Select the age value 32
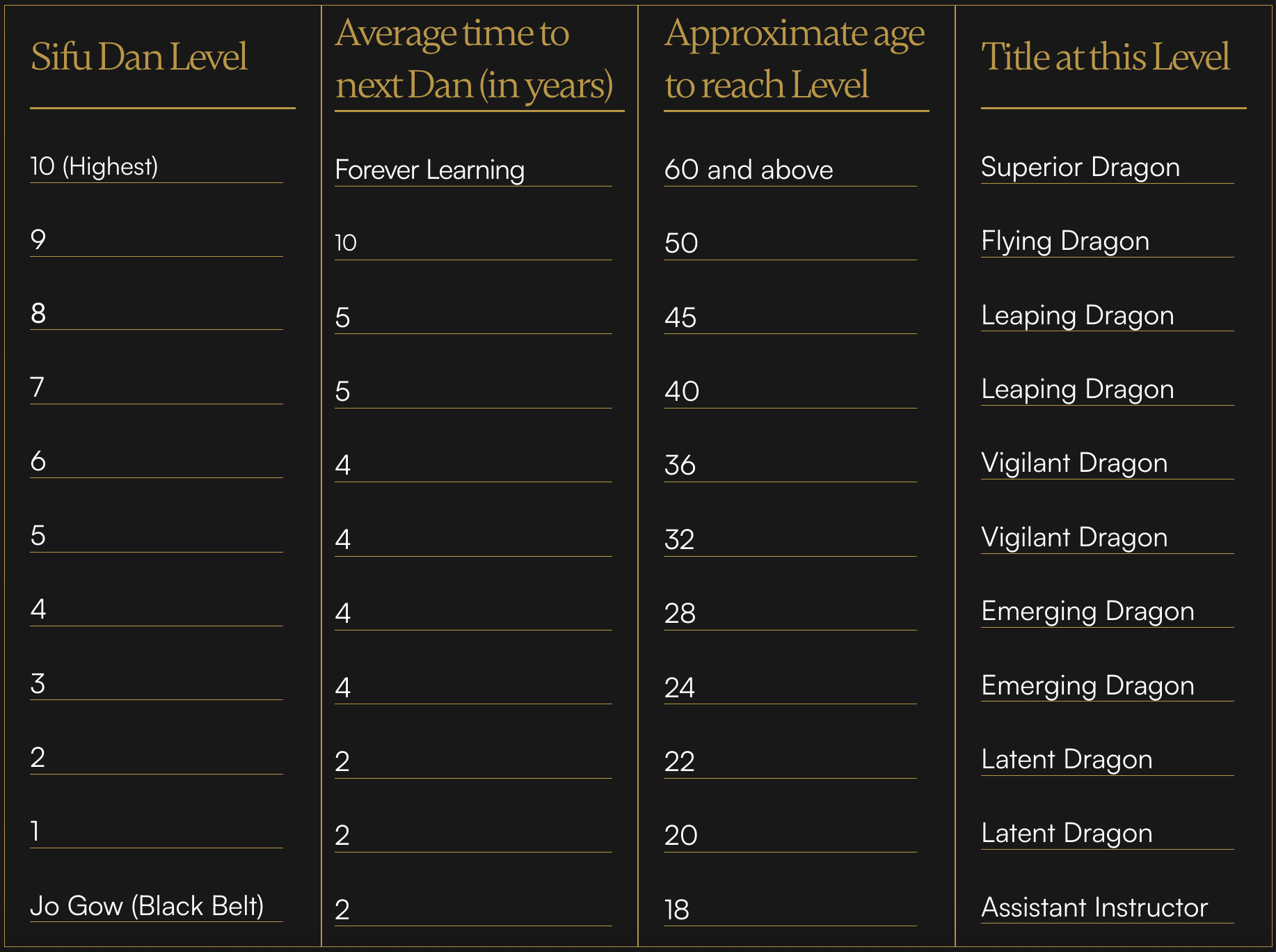 (x=679, y=540)
